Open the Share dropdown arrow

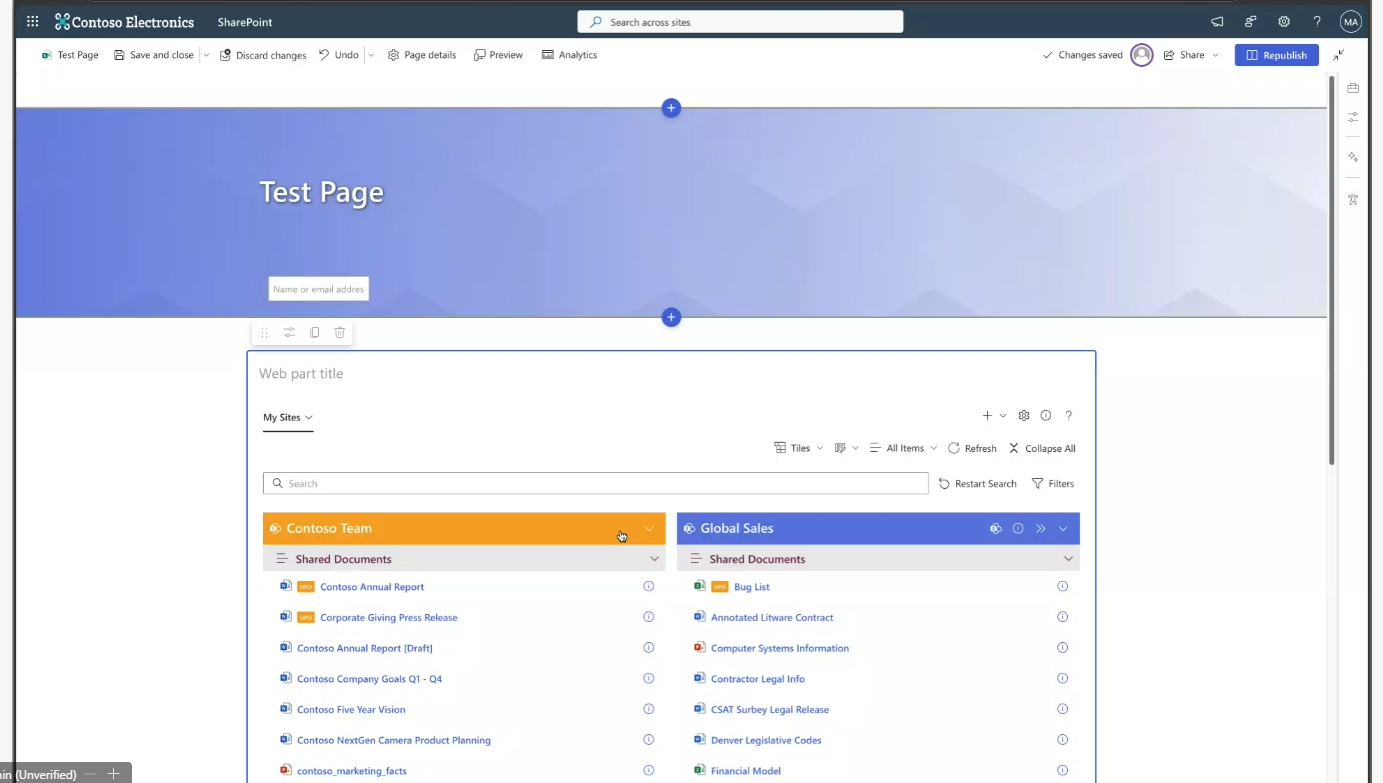1216,55
